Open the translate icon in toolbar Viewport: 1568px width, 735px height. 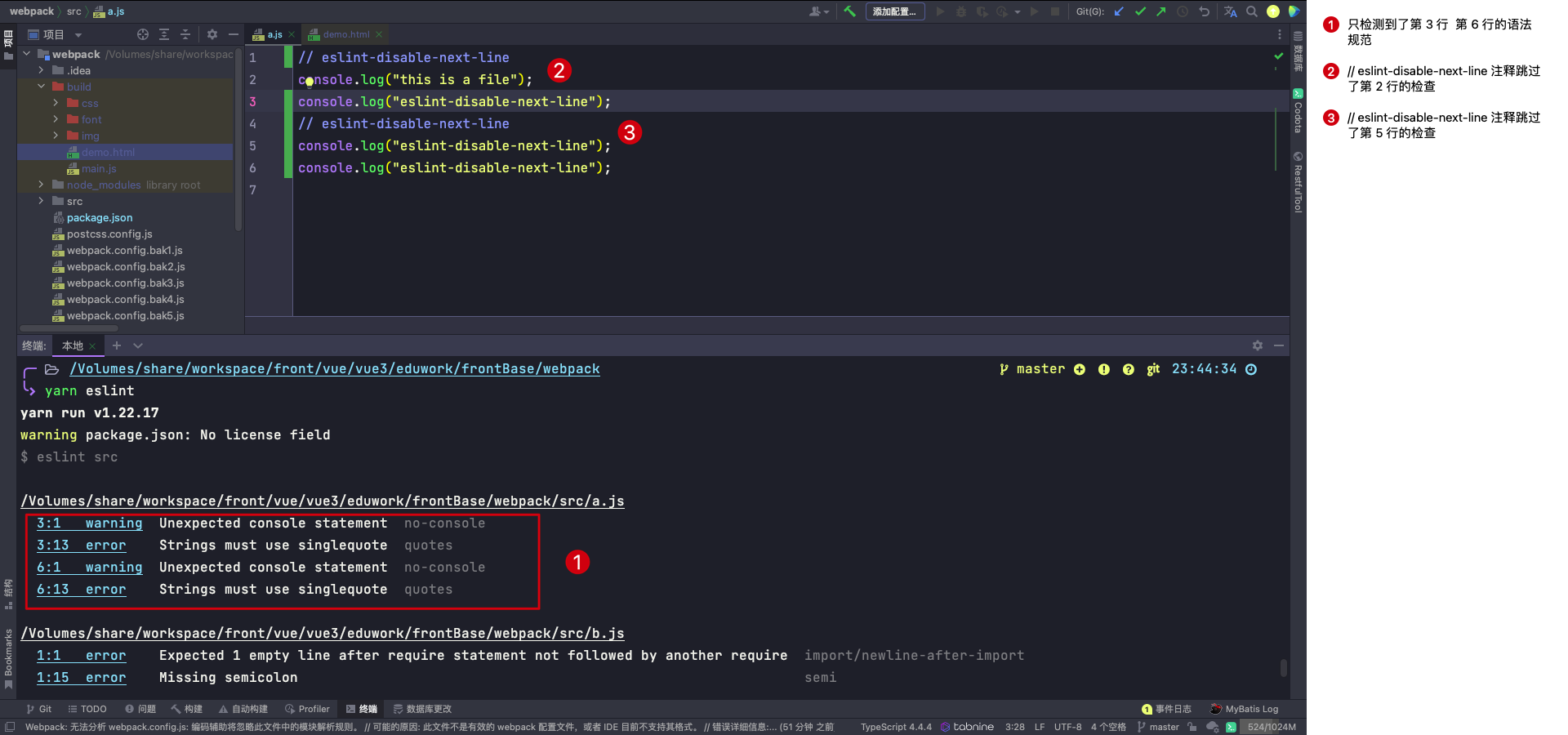(x=1230, y=11)
